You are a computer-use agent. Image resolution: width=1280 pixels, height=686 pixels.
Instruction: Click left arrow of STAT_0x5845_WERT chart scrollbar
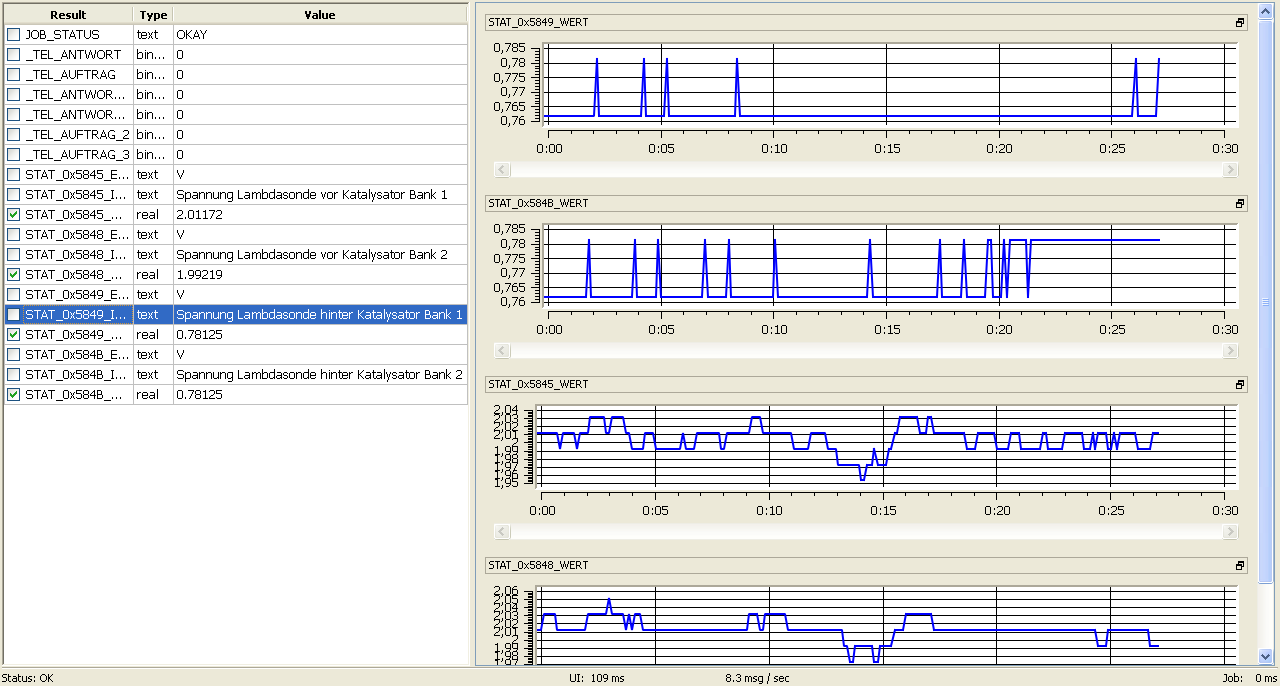tap(503, 532)
